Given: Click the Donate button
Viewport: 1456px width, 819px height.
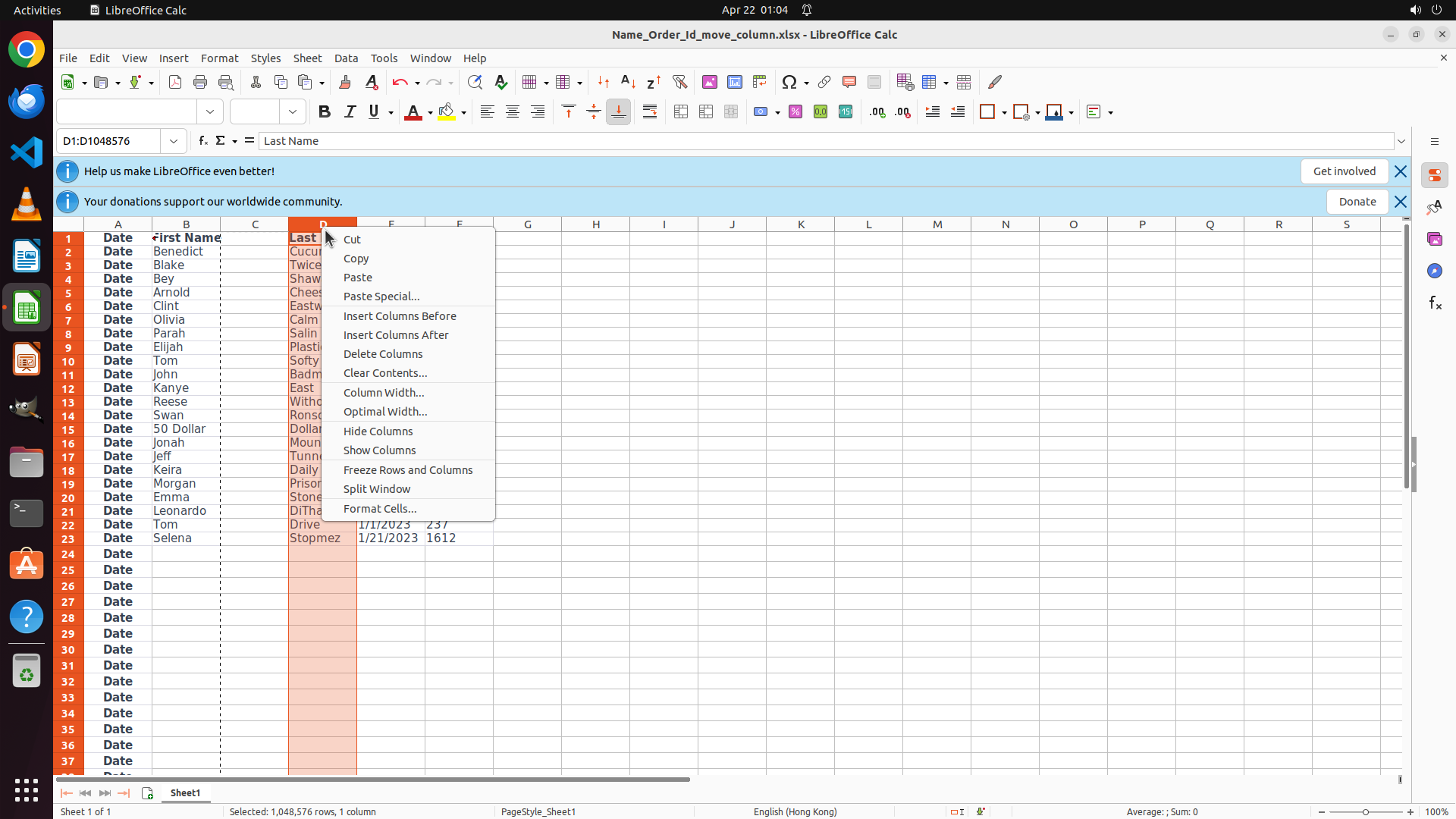Looking at the screenshot, I should tap(1357, 202).
